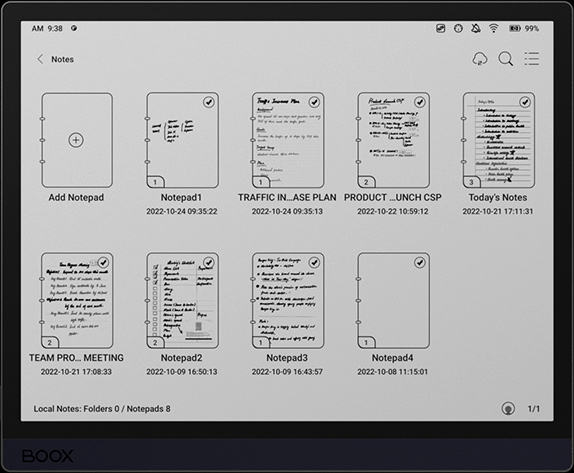
Task: Tap the battery indicator at 99%
Action: point(524,28)
